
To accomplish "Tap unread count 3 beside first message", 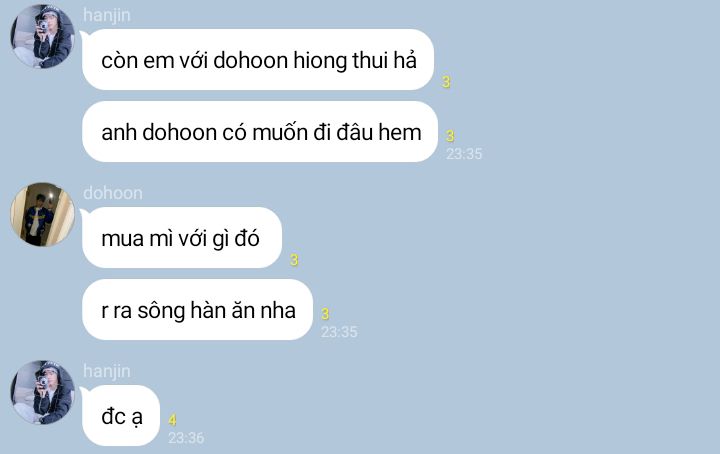I will click(446, 82).
